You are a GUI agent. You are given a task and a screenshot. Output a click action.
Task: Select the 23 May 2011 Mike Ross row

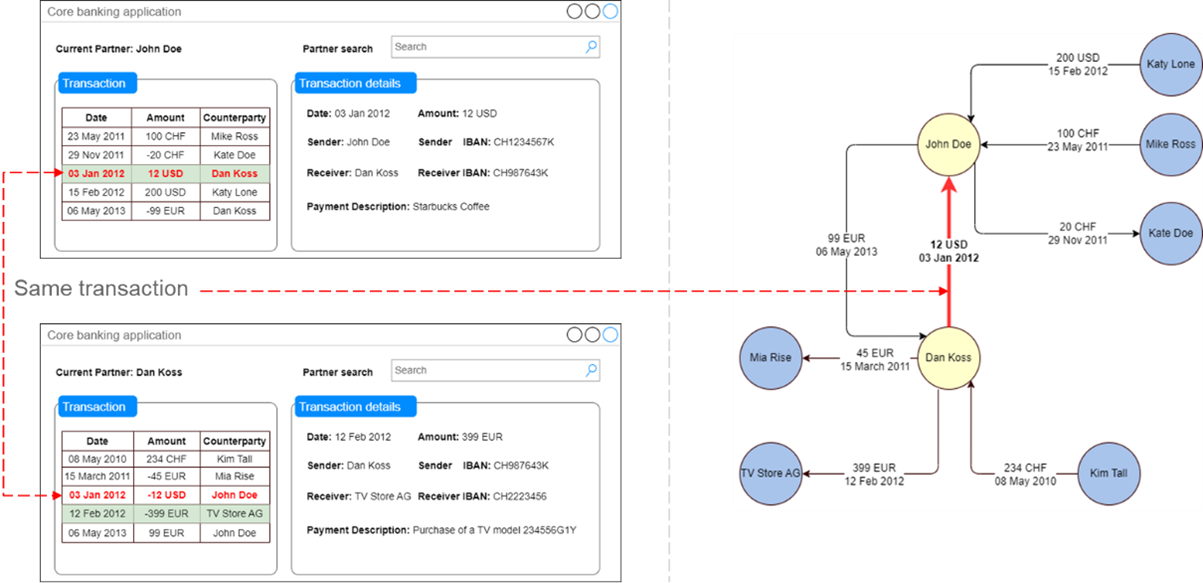pyautogui.click(x=165, y=136)
